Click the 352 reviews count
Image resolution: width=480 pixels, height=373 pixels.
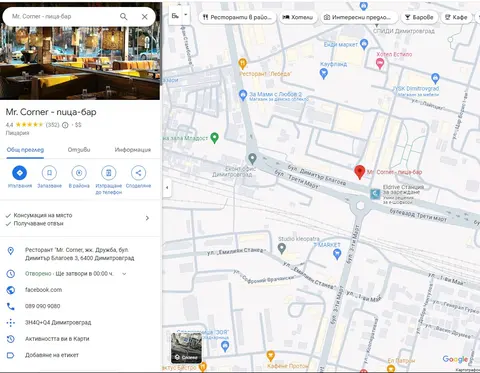point(52,125)
